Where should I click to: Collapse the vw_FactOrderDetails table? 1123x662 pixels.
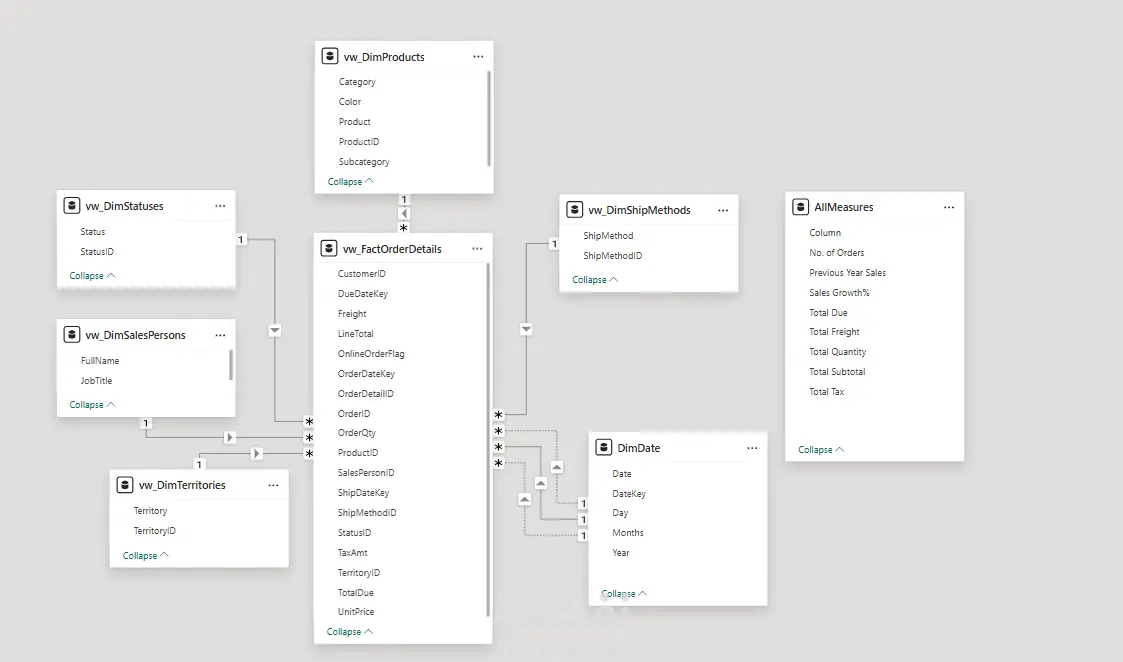pyautogui.click(x=350, y=631)
